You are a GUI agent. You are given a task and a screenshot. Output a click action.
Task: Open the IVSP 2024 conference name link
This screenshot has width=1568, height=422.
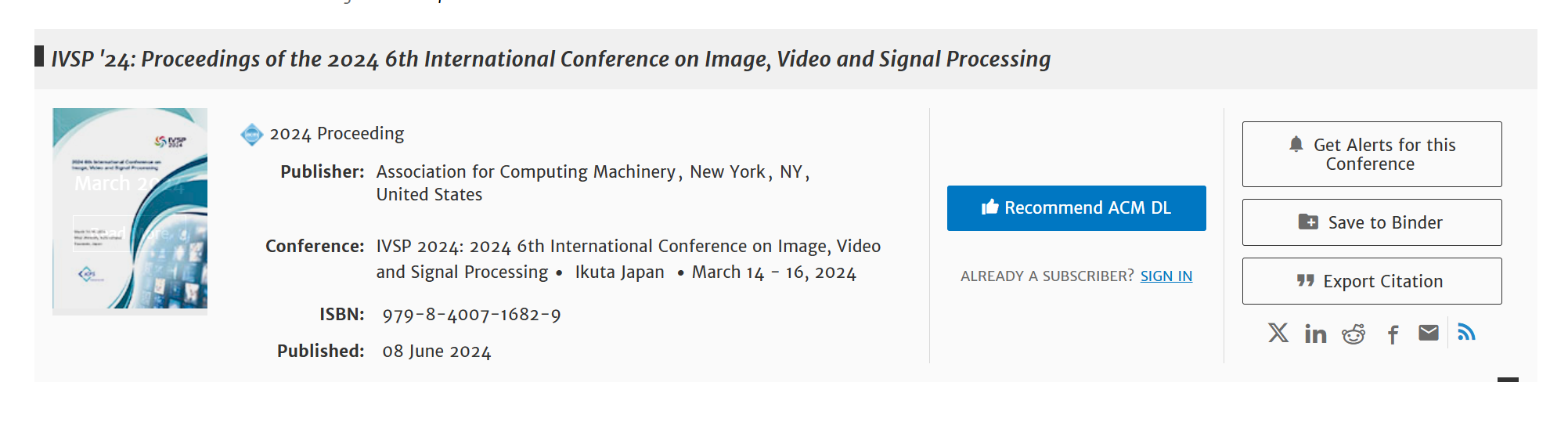(628, 247)
